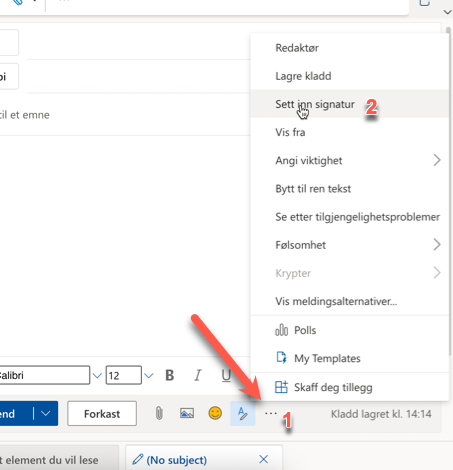
Task: Open send options arrow beside Send
Action: pyautogui.click(x=46, y=414)
